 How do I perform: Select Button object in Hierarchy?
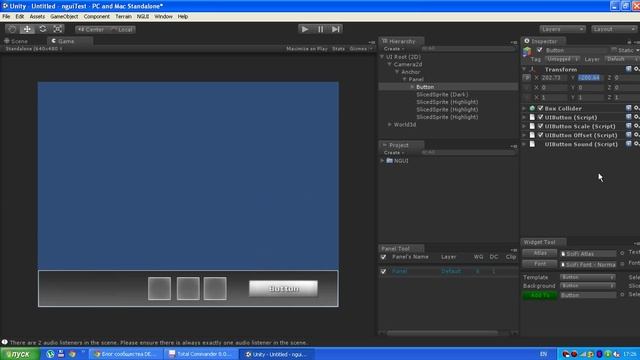pyautogui.click(x=425, y=87)
